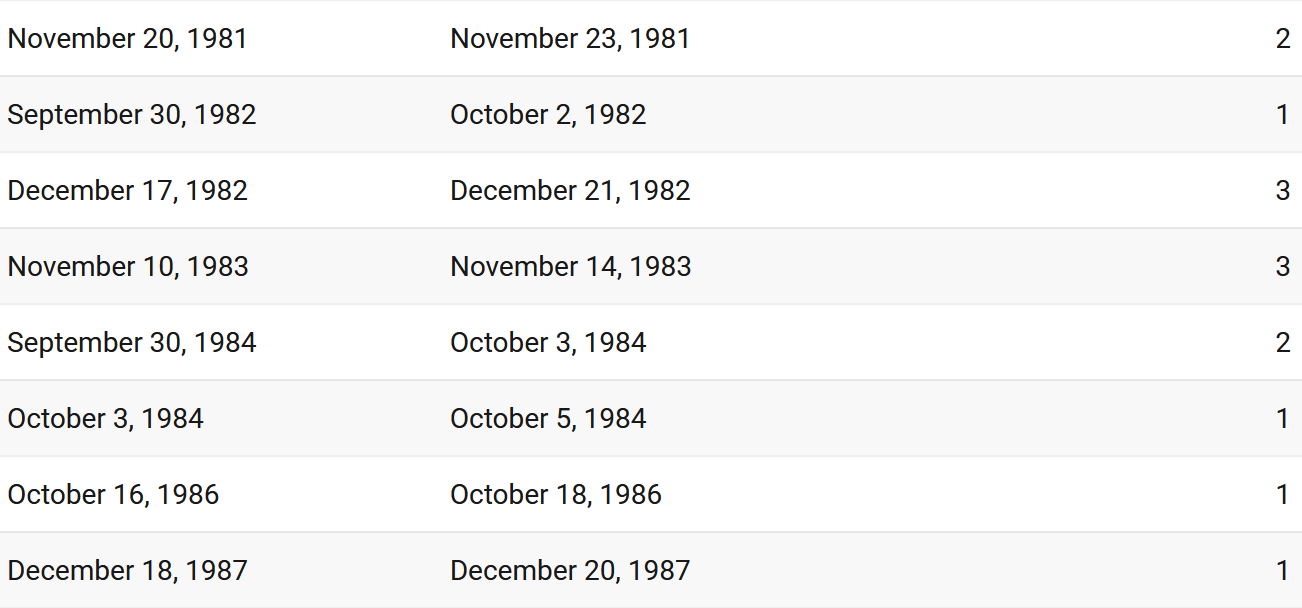Select the November 20, 1981 start date cell

(128, 39)
